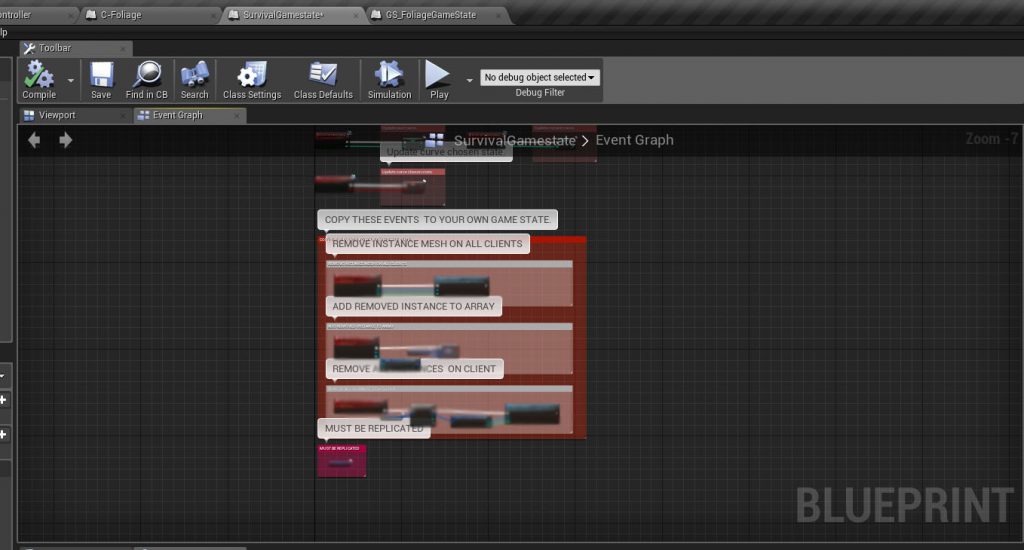
Task: Open the 'No debug object selected' dropdown
Action: tap(540, 77)
